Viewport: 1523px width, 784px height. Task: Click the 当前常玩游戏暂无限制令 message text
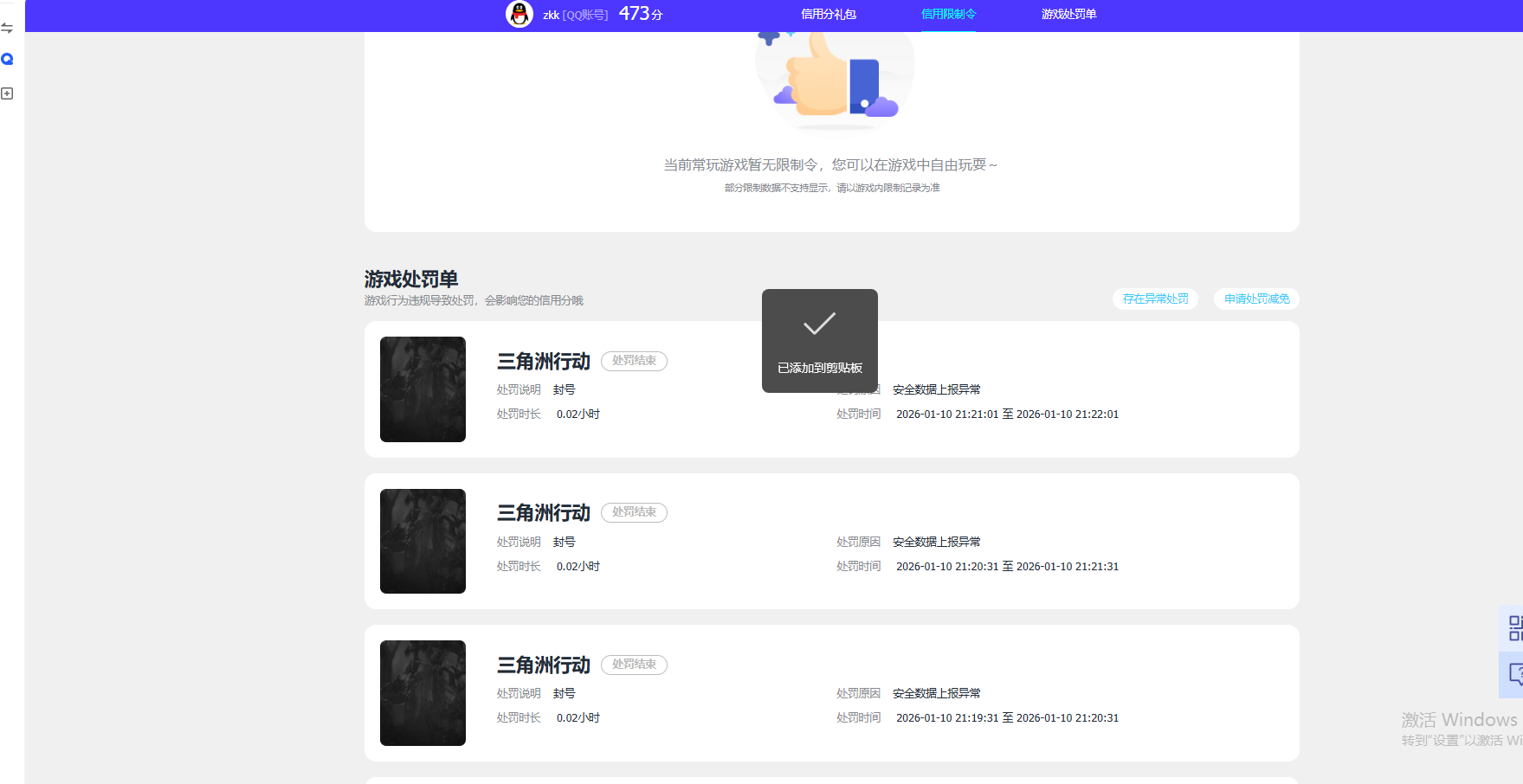pos(830,164)
